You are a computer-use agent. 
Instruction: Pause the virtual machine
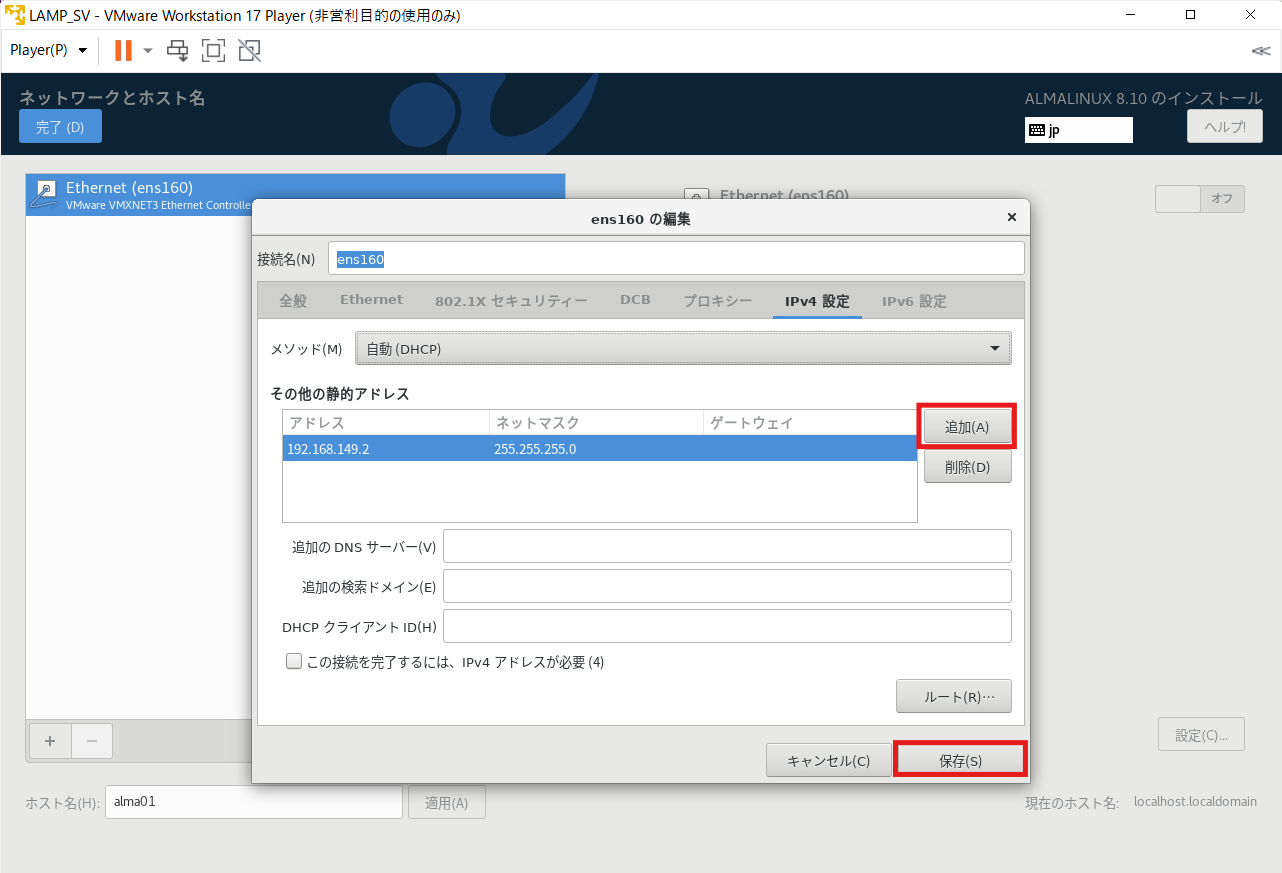coord(123,50)
